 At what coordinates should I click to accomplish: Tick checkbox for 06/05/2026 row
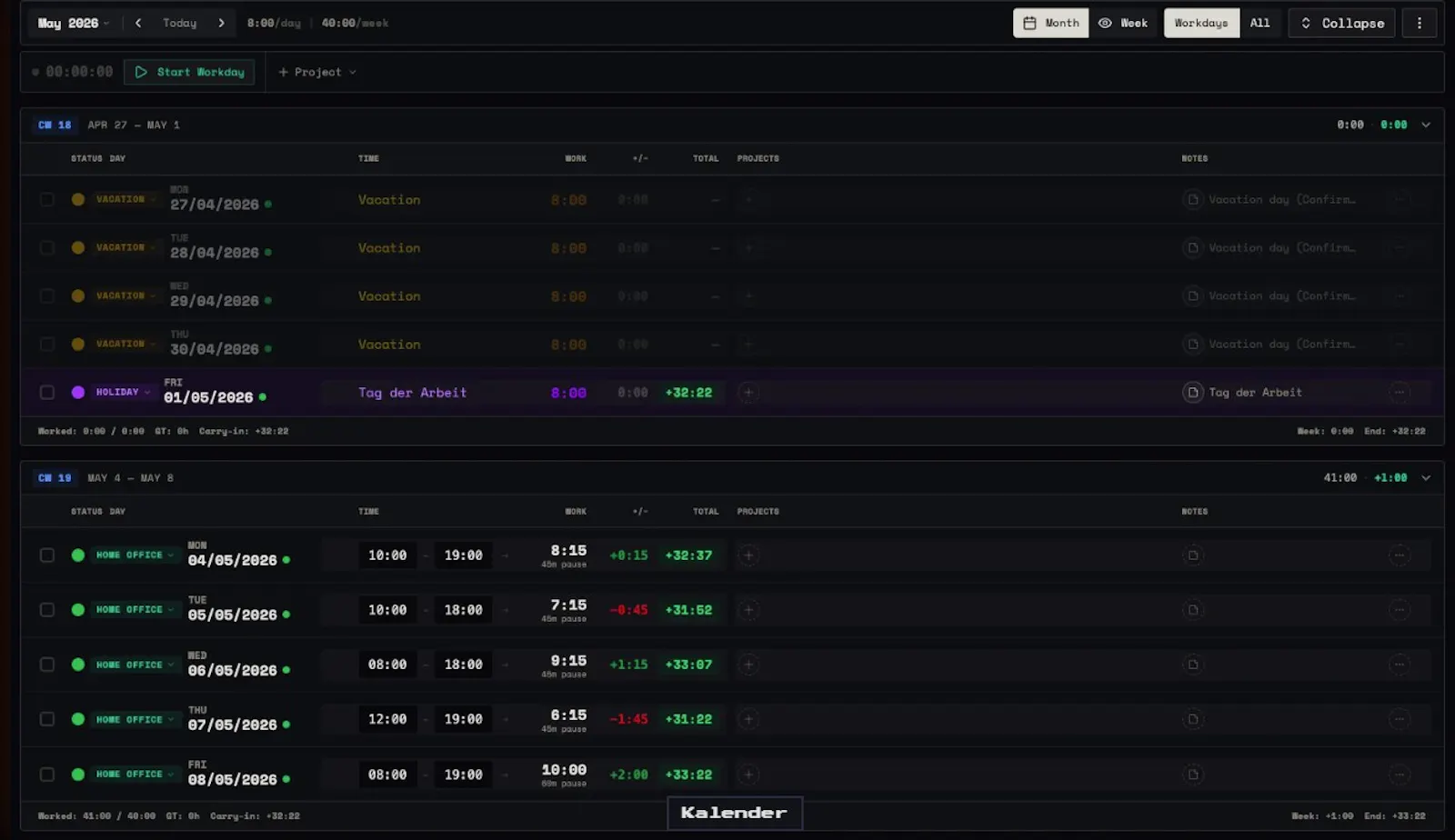click(x=46, y=665)
